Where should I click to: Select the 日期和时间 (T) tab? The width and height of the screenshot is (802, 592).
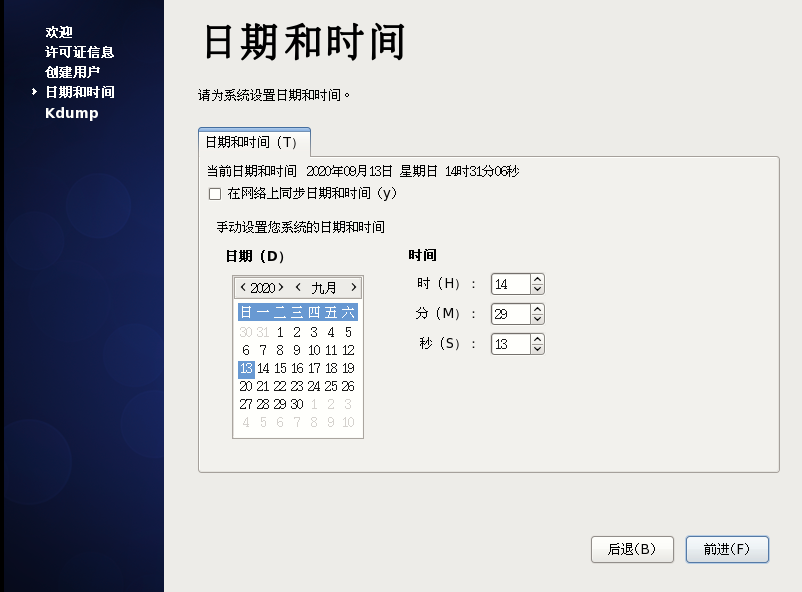pos(254,142)
